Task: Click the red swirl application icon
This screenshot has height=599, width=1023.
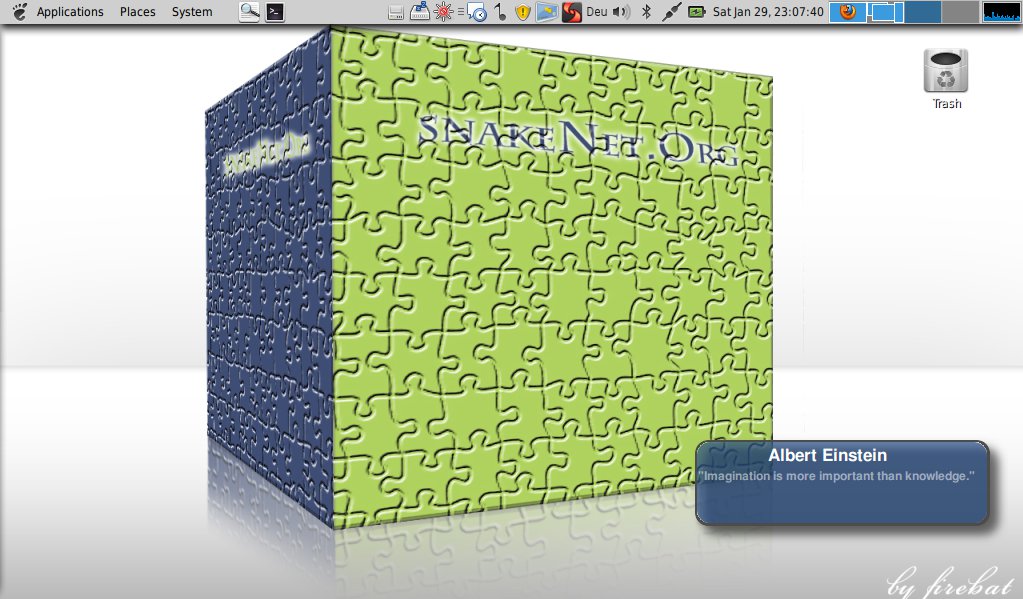Action: [x=572, y=12]
